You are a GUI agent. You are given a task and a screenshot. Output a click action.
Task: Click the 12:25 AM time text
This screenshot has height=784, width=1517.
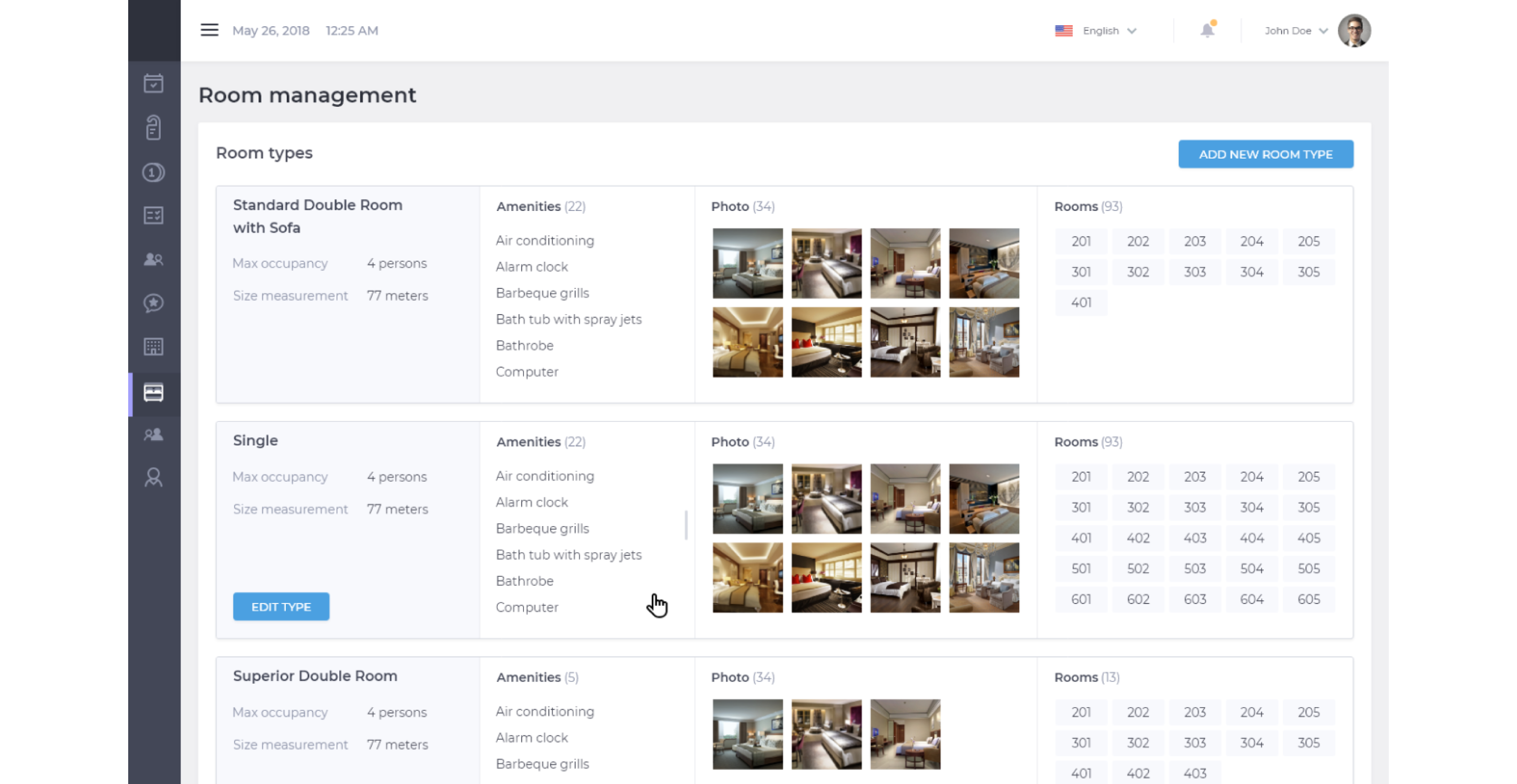(x=351, y=30)
